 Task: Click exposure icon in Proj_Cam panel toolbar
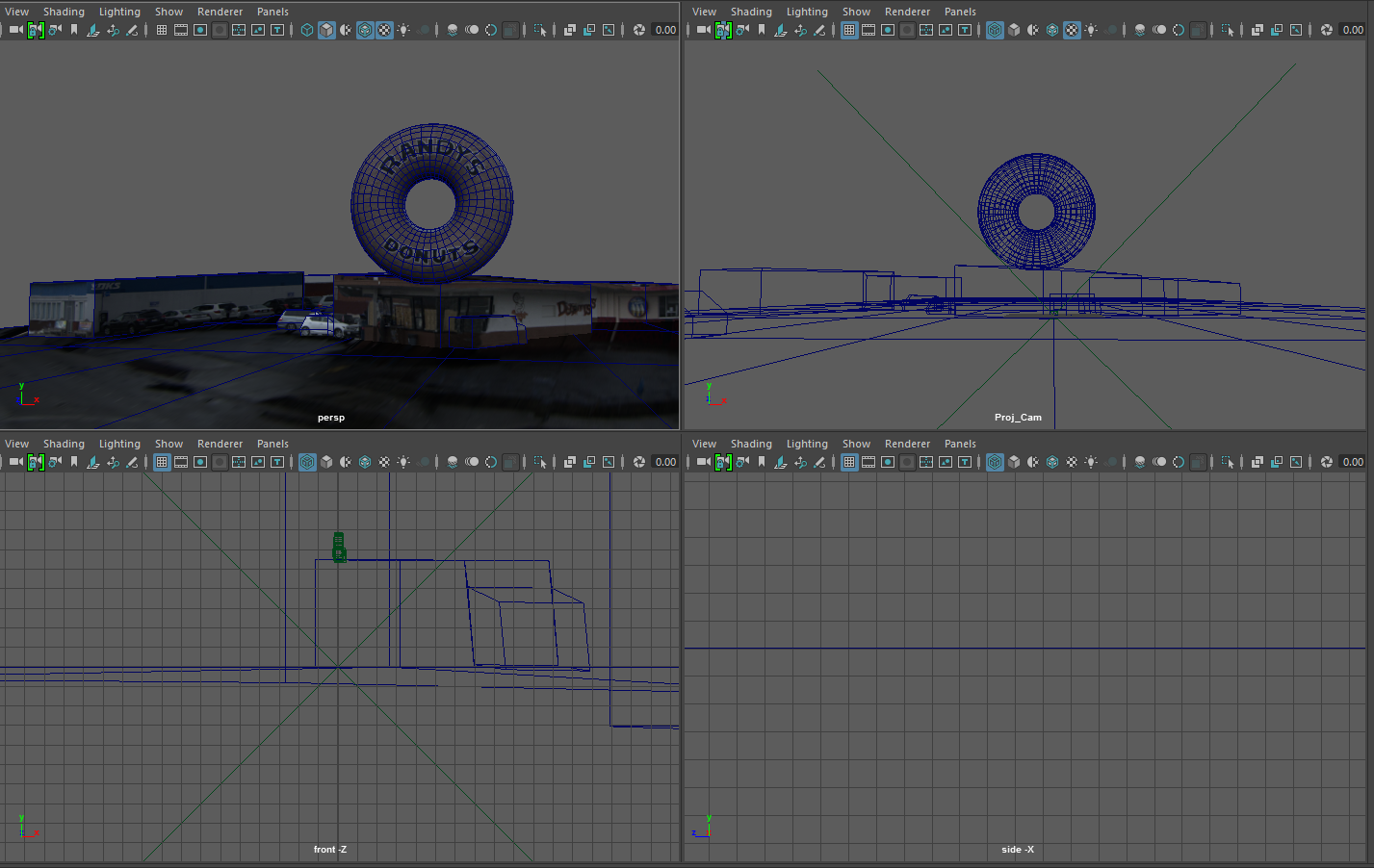[x=1327, y=30]
